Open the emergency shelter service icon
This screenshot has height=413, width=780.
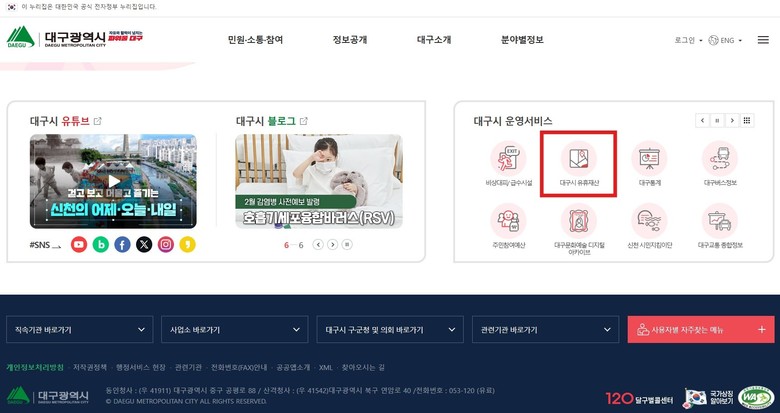pyautogui.click(x=508, y=164)
